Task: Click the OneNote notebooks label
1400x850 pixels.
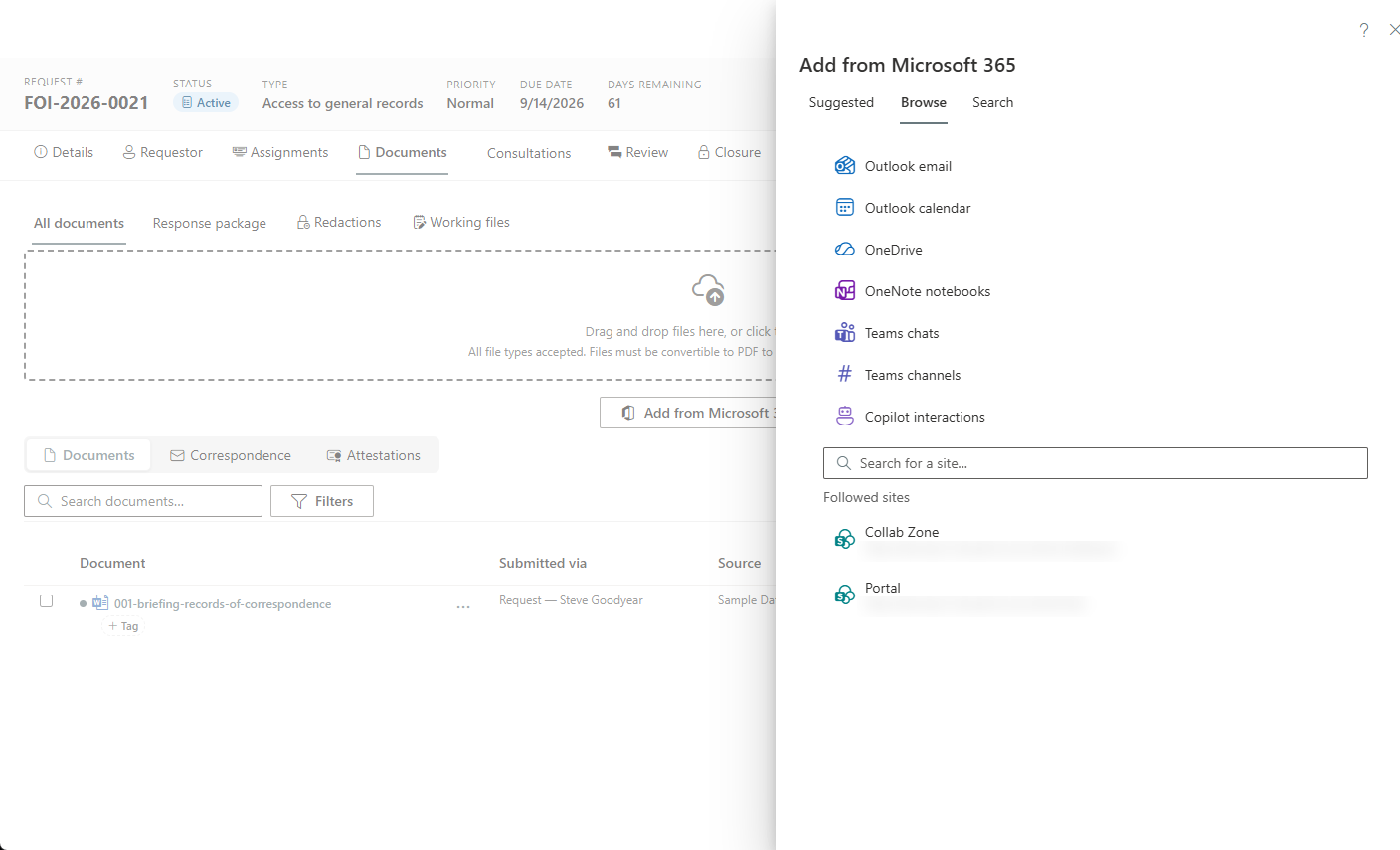Action: click(x=928, y=291)
